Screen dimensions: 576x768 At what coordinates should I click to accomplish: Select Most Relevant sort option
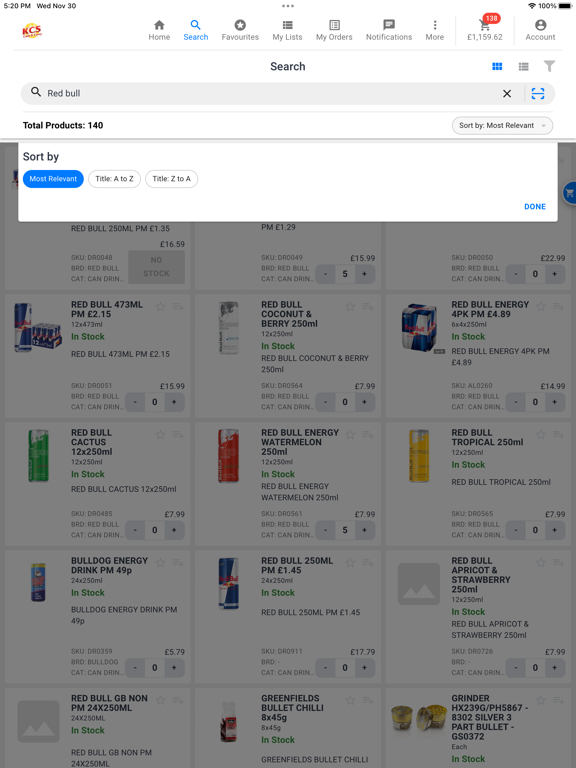(x=53, y=179)
